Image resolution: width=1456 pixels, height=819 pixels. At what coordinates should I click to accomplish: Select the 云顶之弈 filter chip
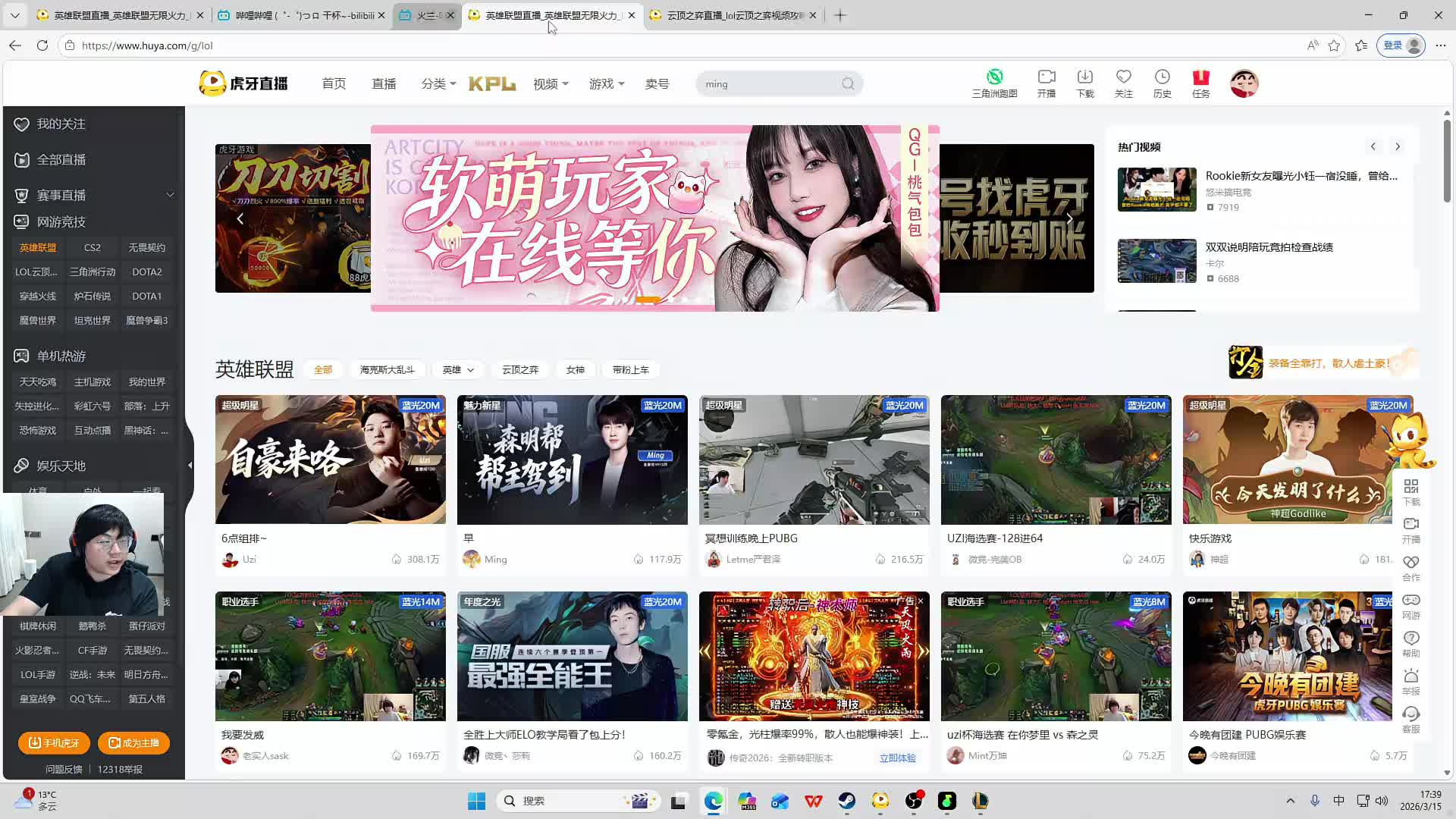[520, 370]
